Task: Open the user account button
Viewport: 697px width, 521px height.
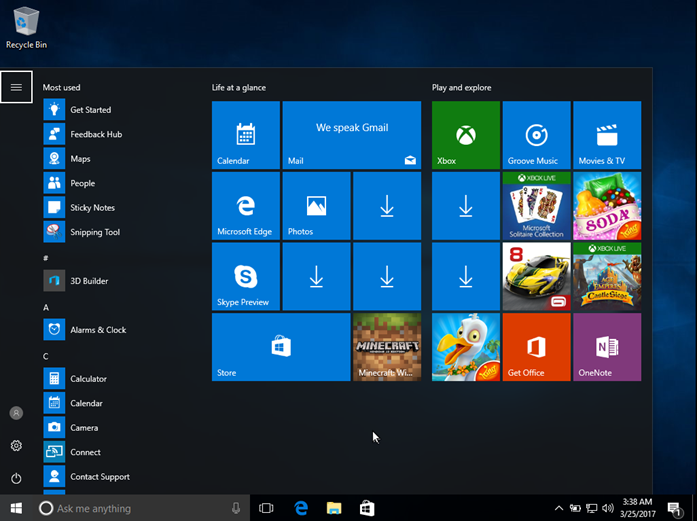Action: click(16, 413)
